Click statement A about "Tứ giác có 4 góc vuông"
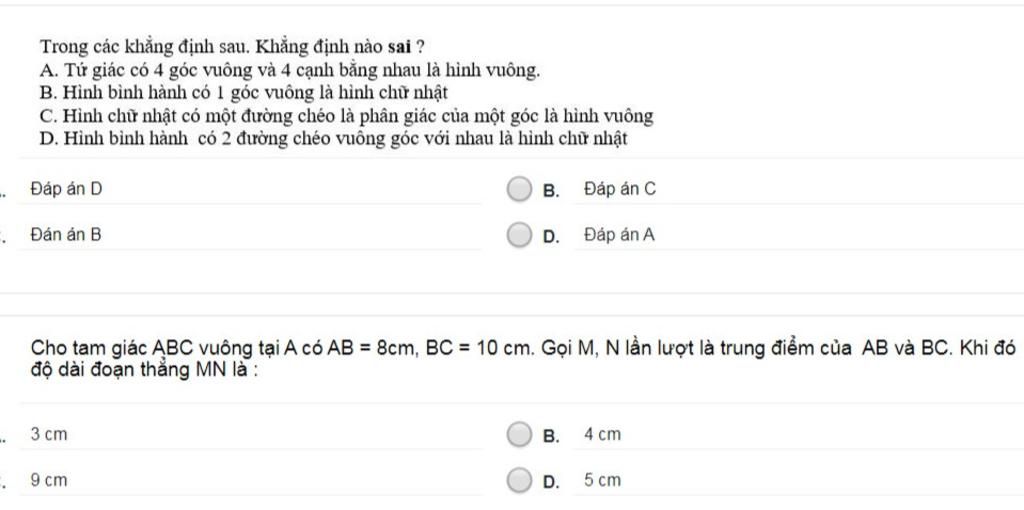This screenshot has height=510, width=1024. point(290,70)
